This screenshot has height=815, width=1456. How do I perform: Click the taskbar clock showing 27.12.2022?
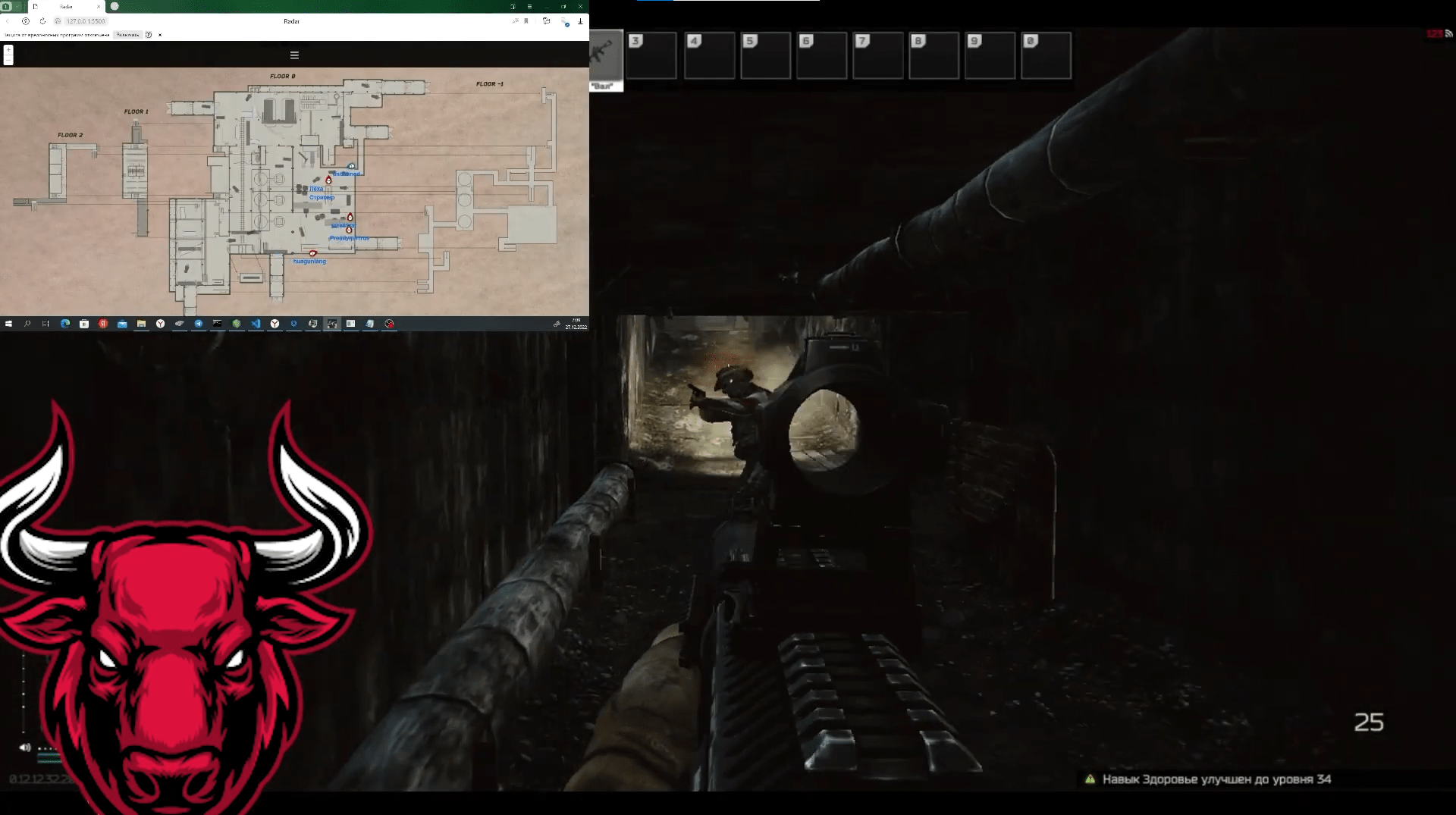[x=576, y=324]
